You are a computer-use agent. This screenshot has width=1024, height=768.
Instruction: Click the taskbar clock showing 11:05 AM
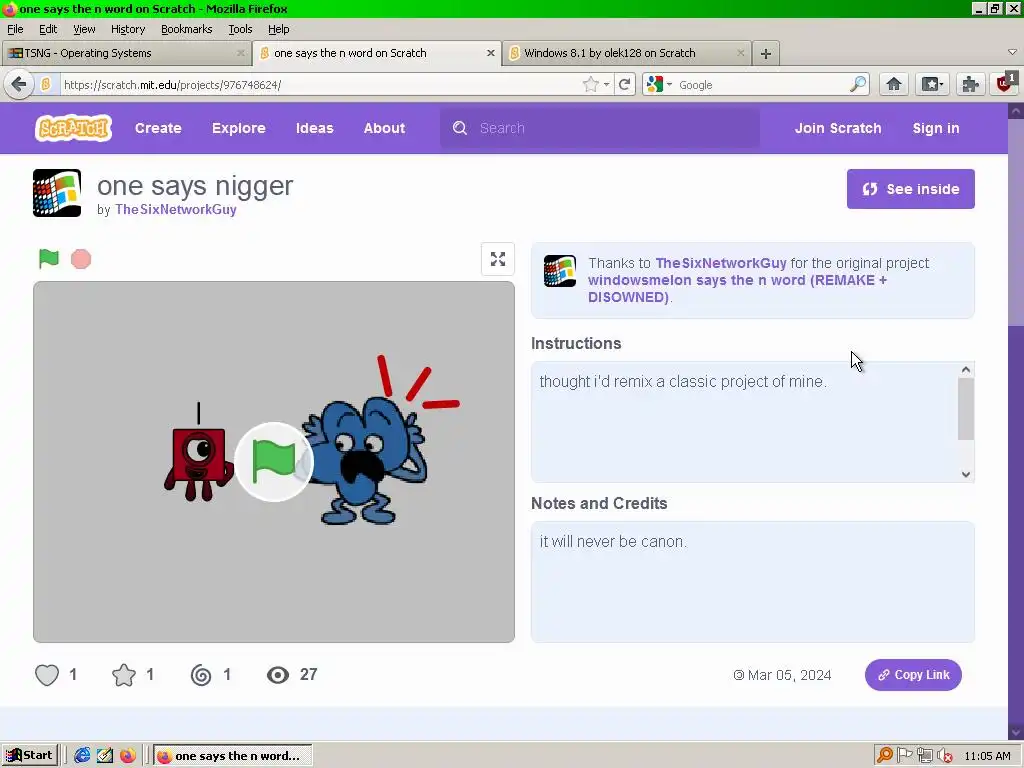click(x=987, y=756)
